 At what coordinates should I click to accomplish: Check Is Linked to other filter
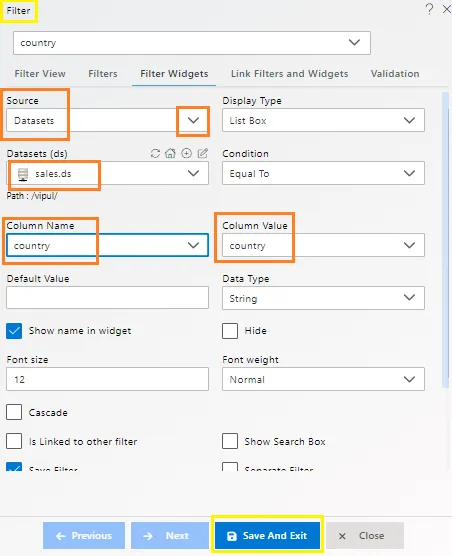14,441
